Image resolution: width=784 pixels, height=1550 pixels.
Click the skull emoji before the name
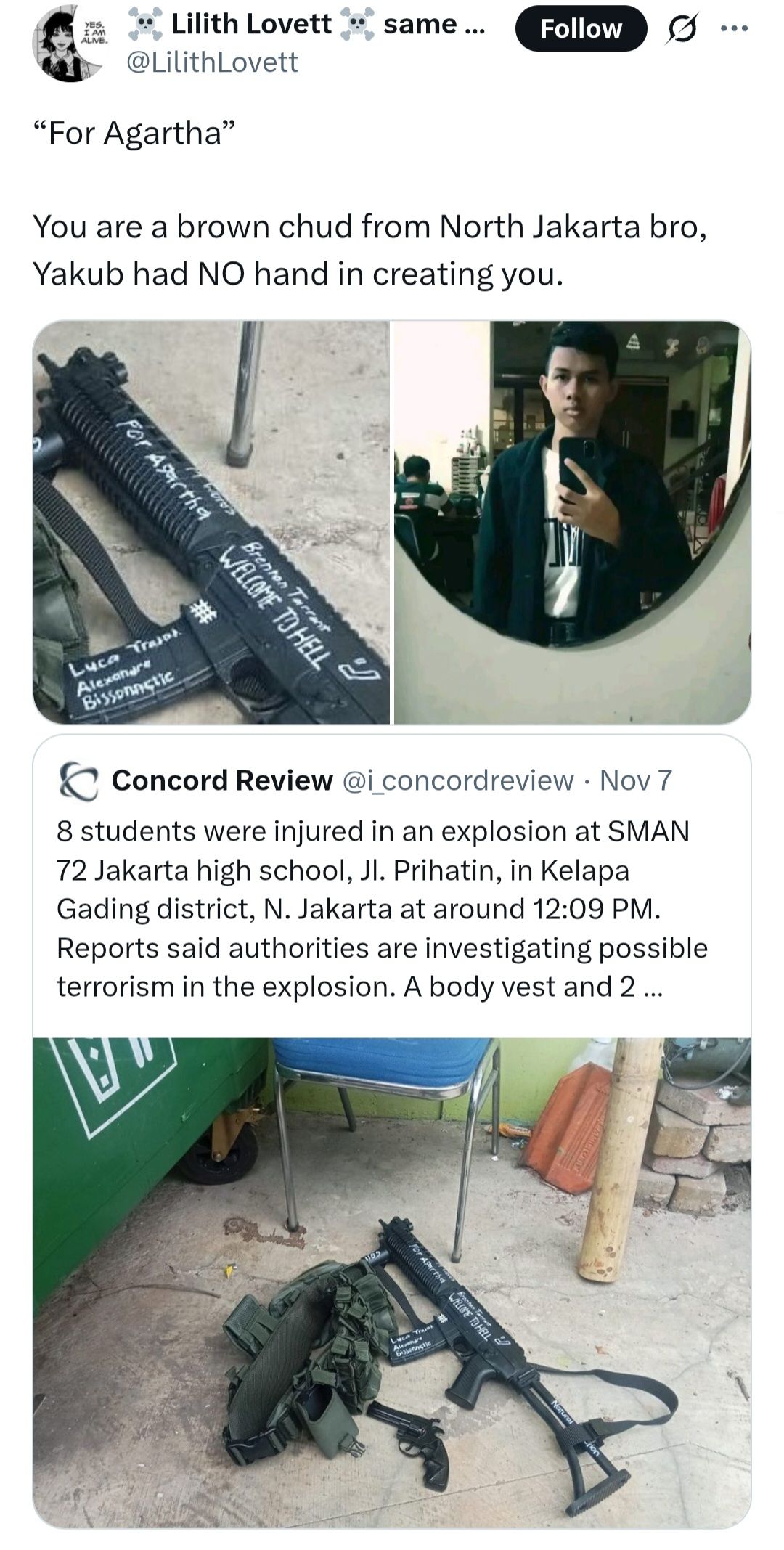pos(145,25)
